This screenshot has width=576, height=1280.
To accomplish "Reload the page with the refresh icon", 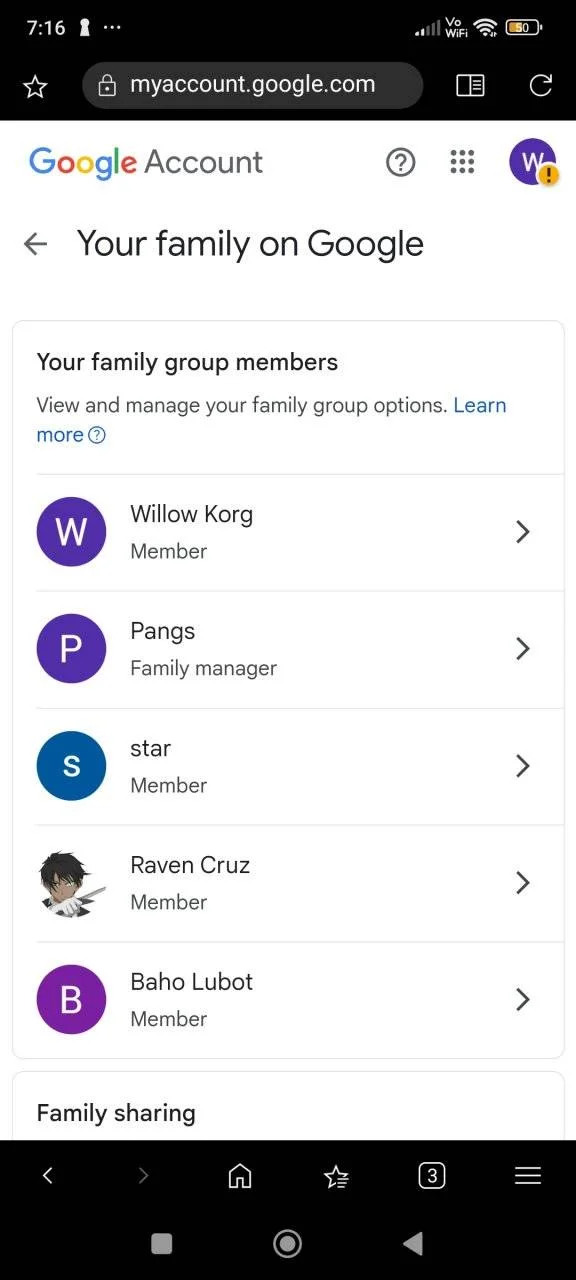I will click(x=541, y=86).
